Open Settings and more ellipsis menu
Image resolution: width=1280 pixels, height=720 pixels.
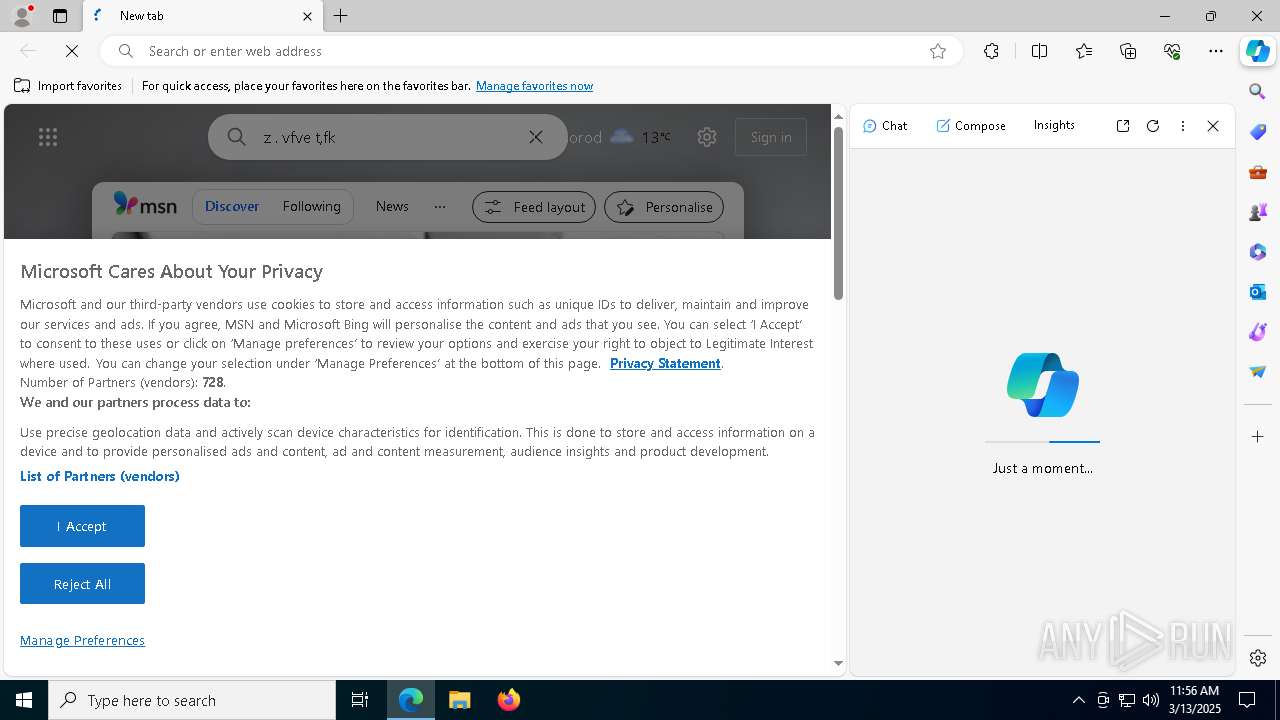[1216, 51]
